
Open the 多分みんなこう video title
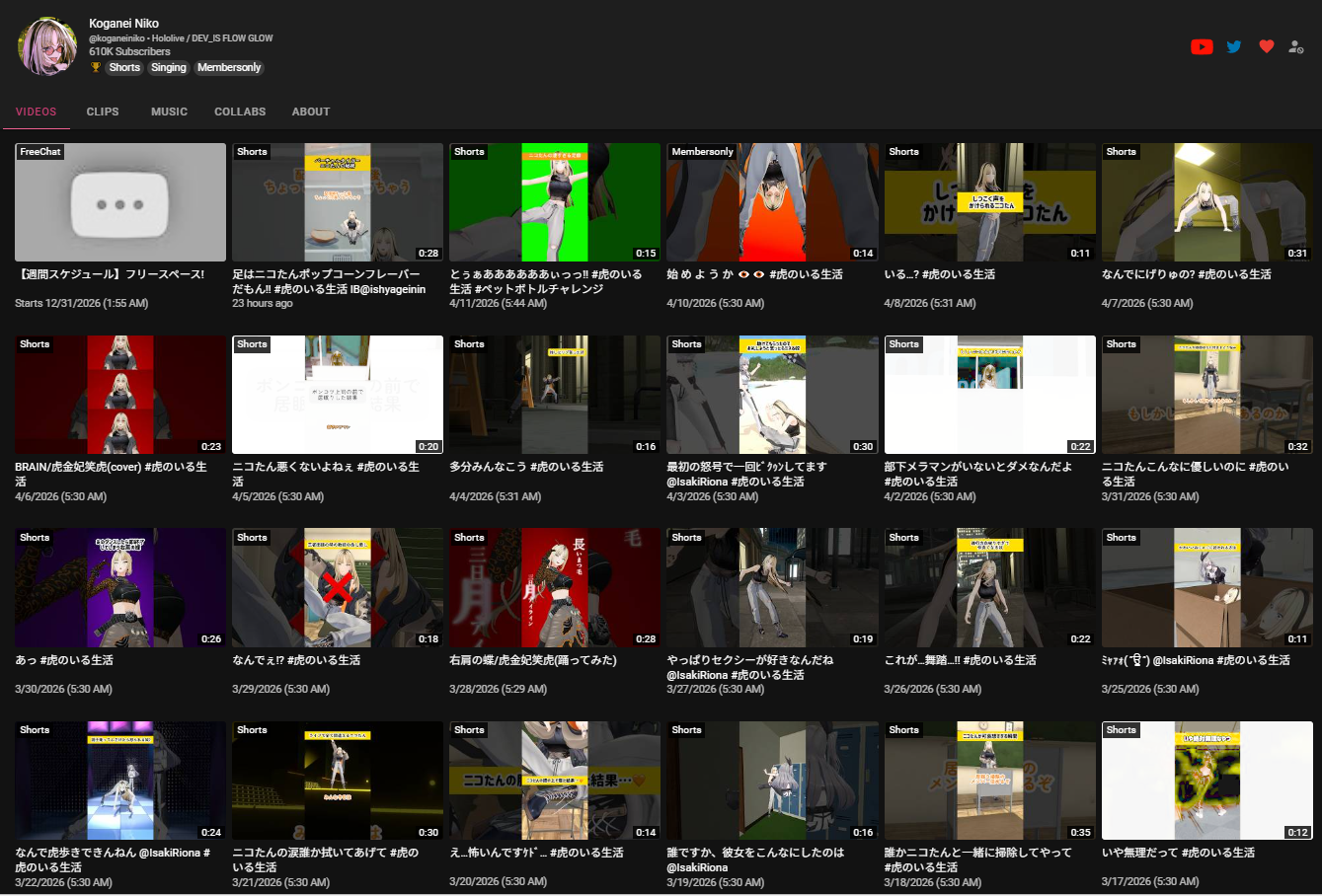click(x=526, y=467)
